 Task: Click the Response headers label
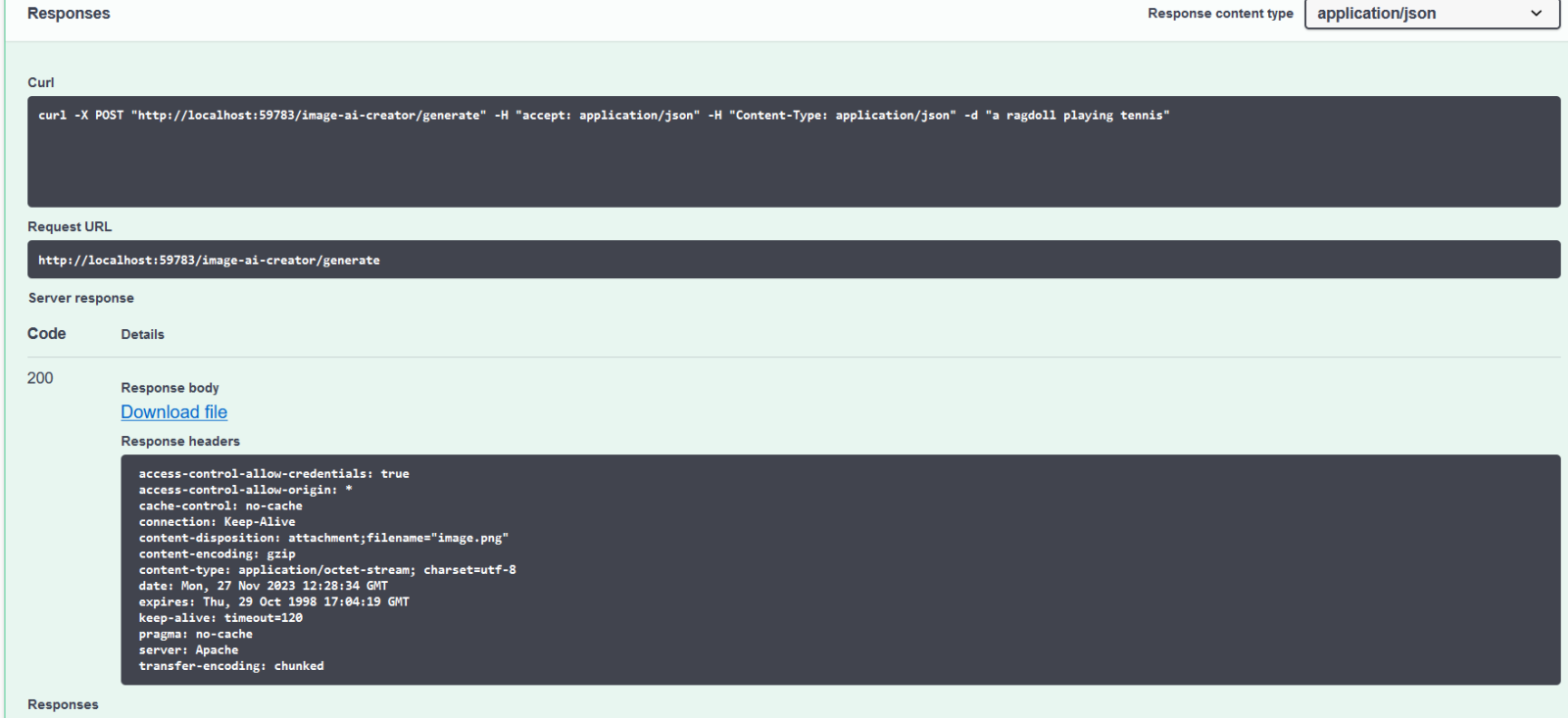coord(180,441)
